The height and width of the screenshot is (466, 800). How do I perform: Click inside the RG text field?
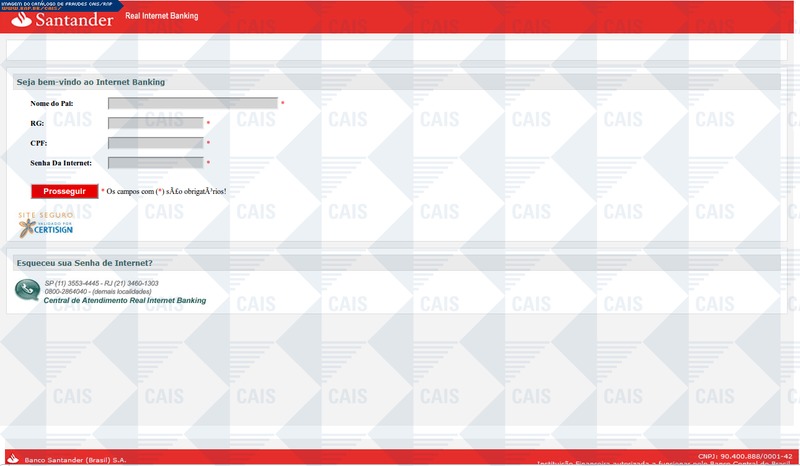tap(155, 123)
